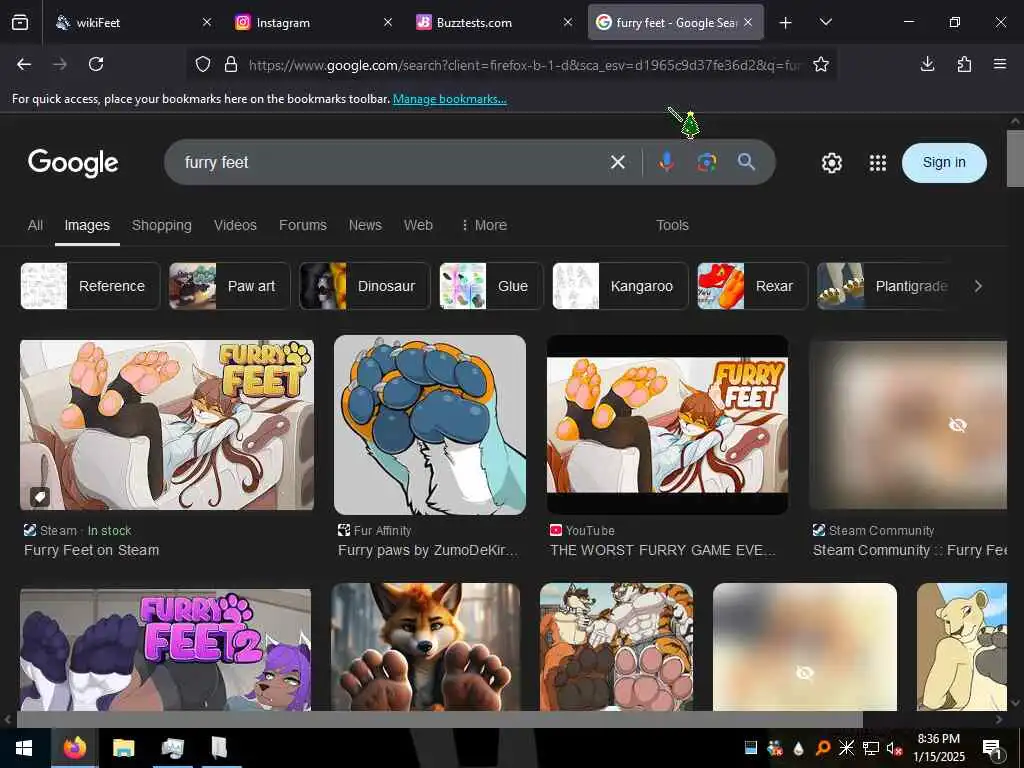Expand the list all tabs chevron

pos(825,23)
